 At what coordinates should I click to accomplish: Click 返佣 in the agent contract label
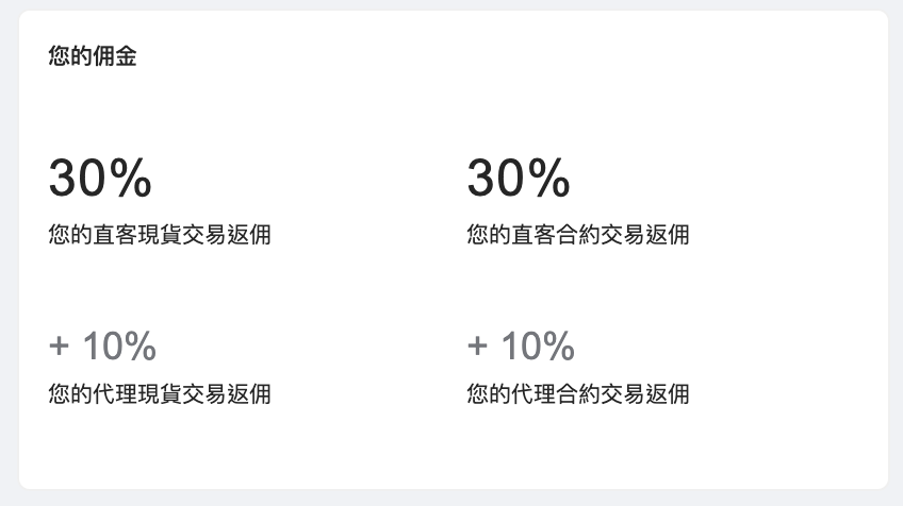667,394
